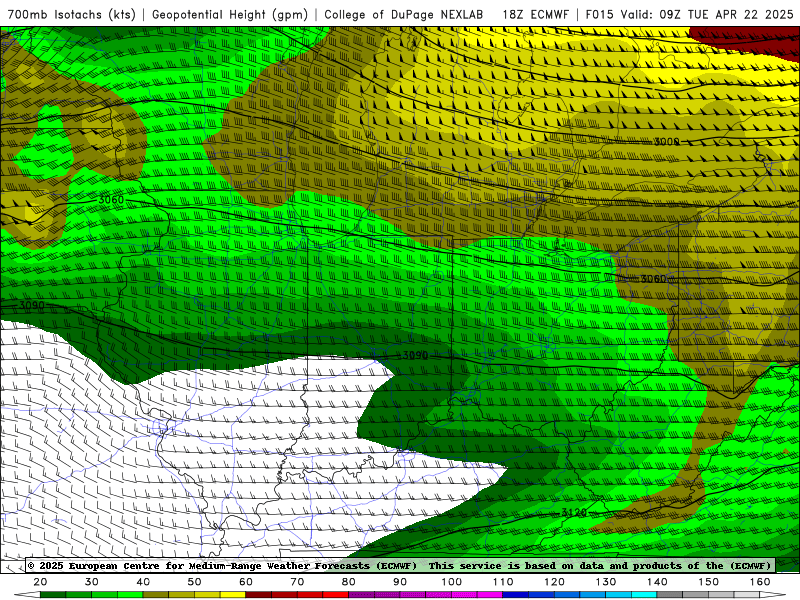Click the 60 kts legend value
Image resolution: width=800 pixels, height=600 pixels.
(246, 582)
